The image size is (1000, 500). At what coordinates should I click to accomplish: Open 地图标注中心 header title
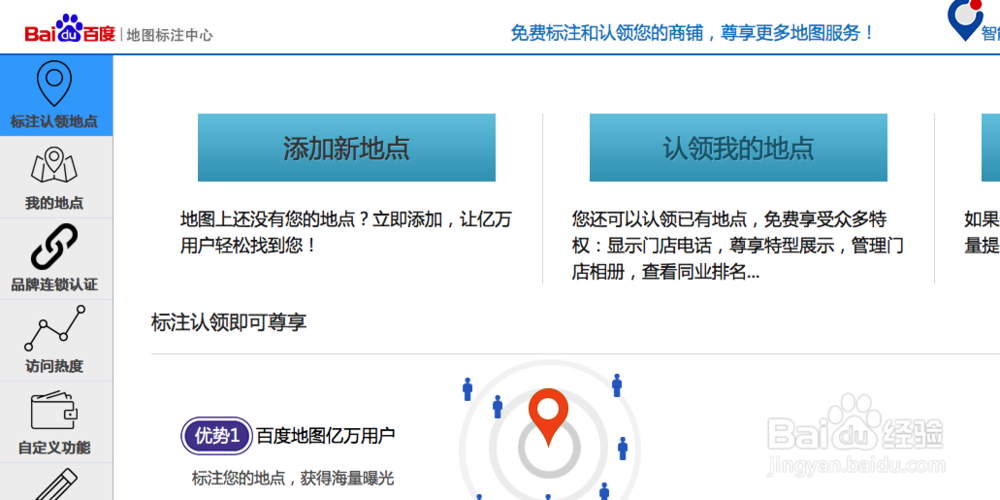170,34
